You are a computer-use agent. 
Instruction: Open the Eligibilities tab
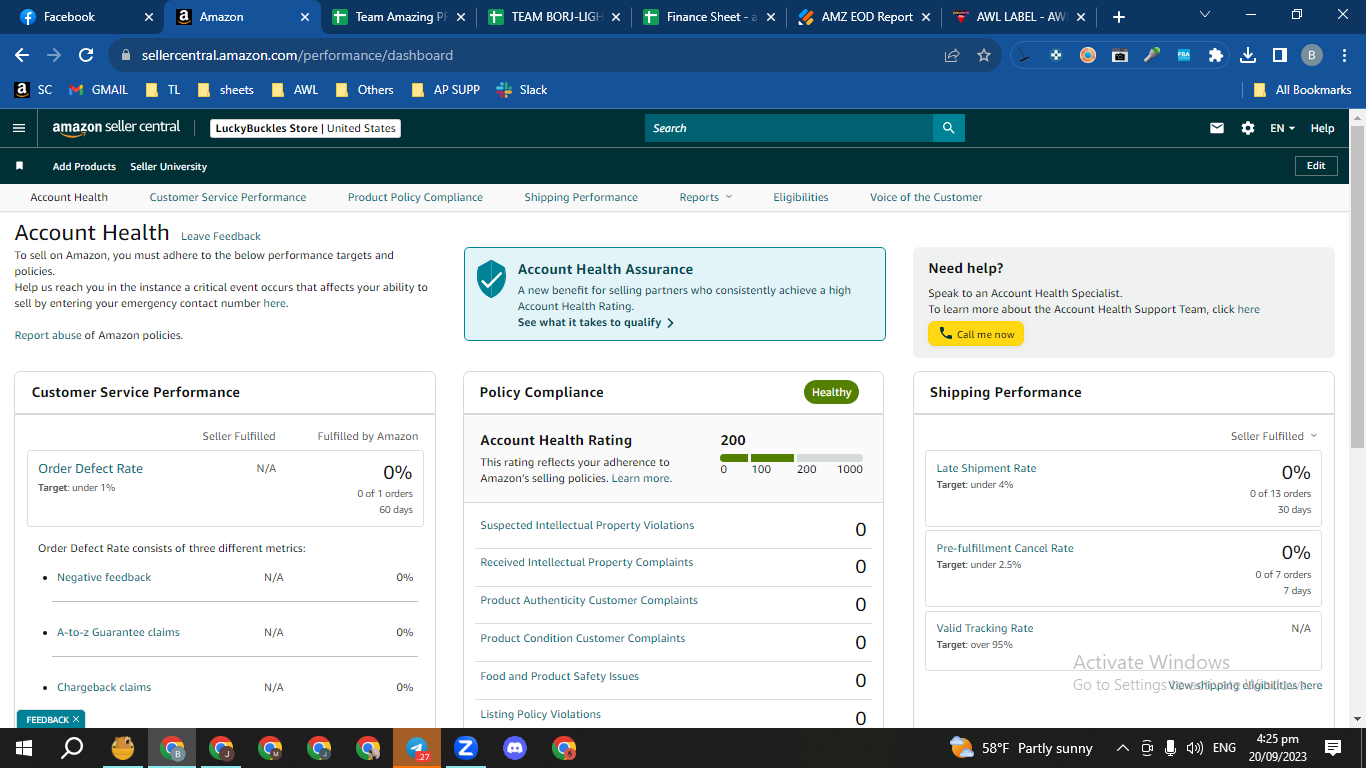[x=801, y=197]
